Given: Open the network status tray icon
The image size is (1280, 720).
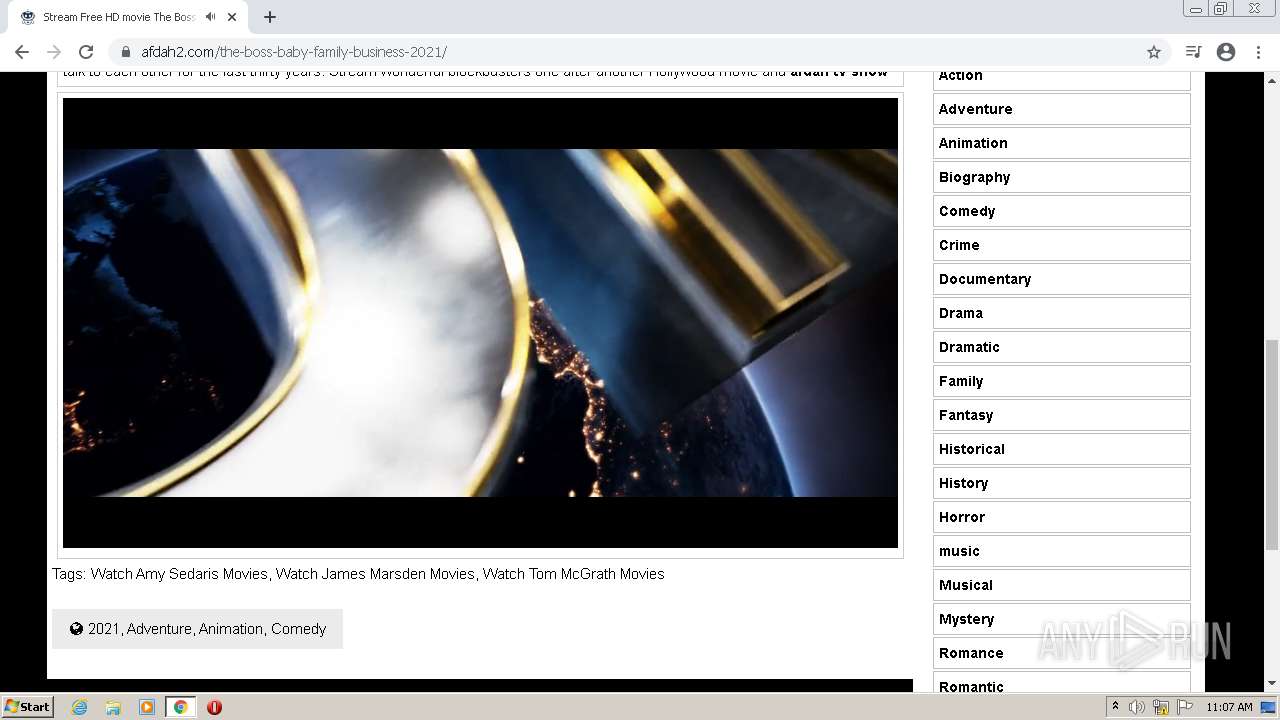Looking at the screenshot, I should (x=1161, y=707).
